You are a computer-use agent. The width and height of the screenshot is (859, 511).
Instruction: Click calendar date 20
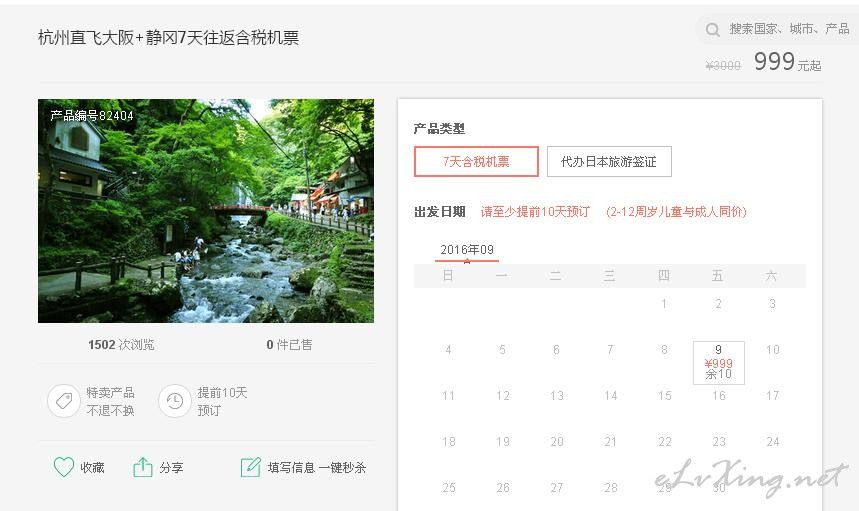(557, 441)
